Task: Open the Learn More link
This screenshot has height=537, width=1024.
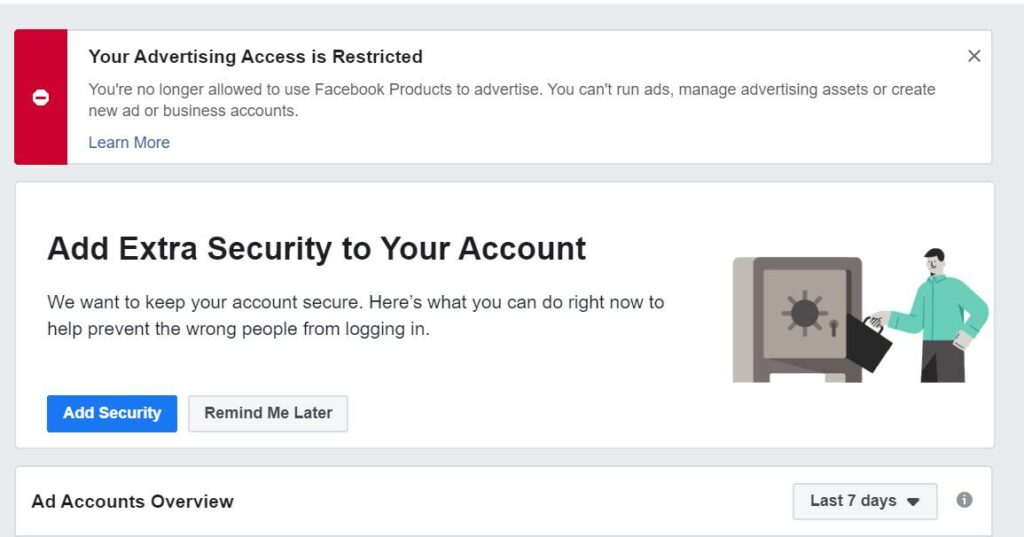Action: [x=129, y=142]
